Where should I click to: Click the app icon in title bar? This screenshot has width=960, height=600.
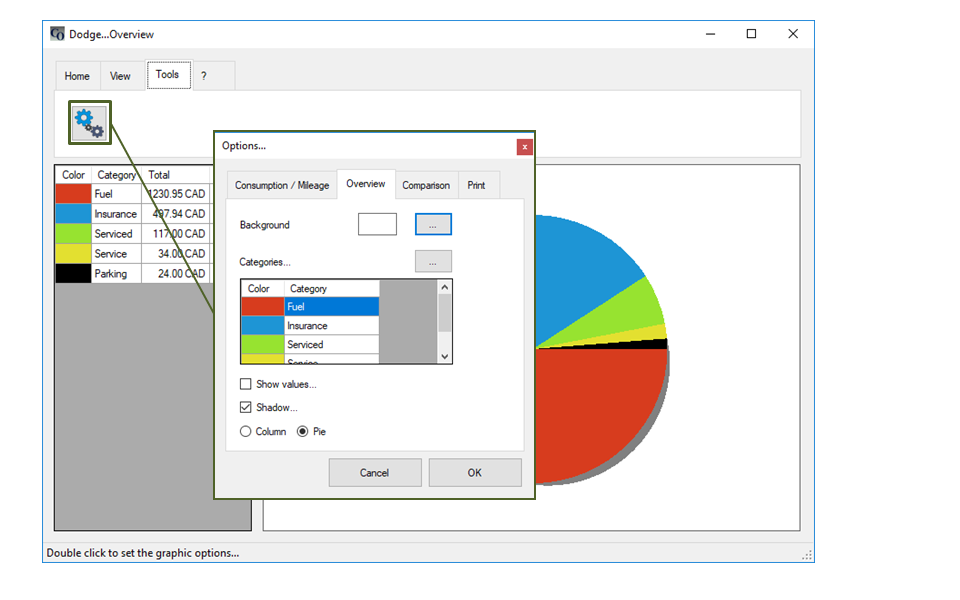point(58,34)
